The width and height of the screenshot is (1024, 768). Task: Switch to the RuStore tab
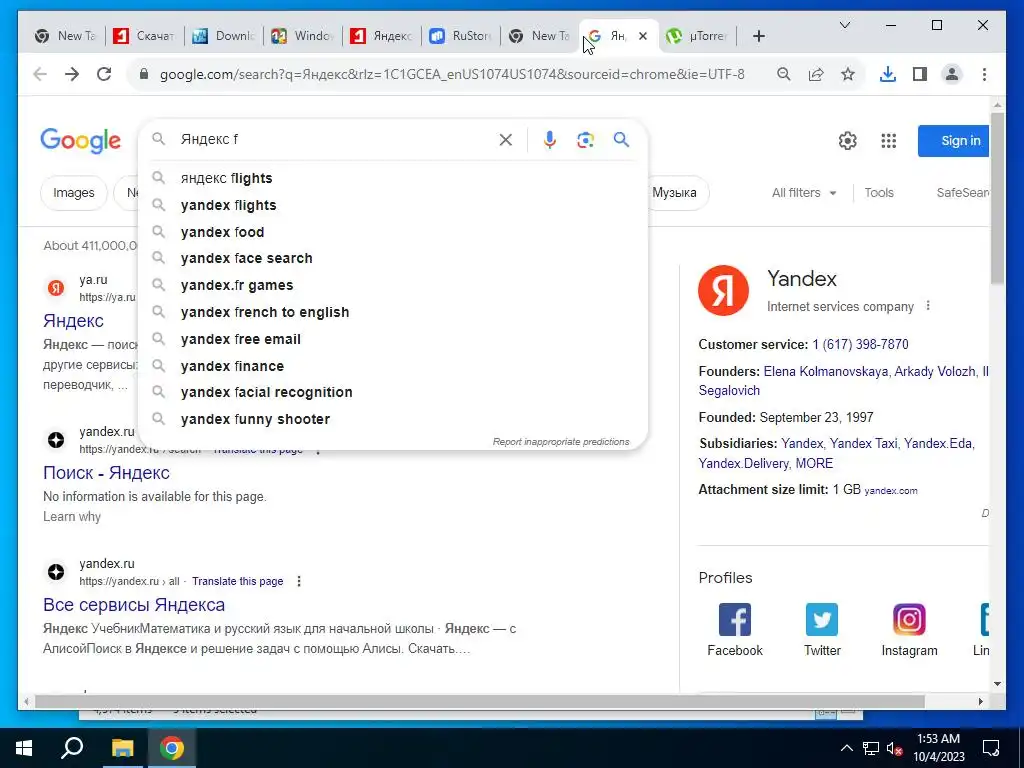click(460, 36)
